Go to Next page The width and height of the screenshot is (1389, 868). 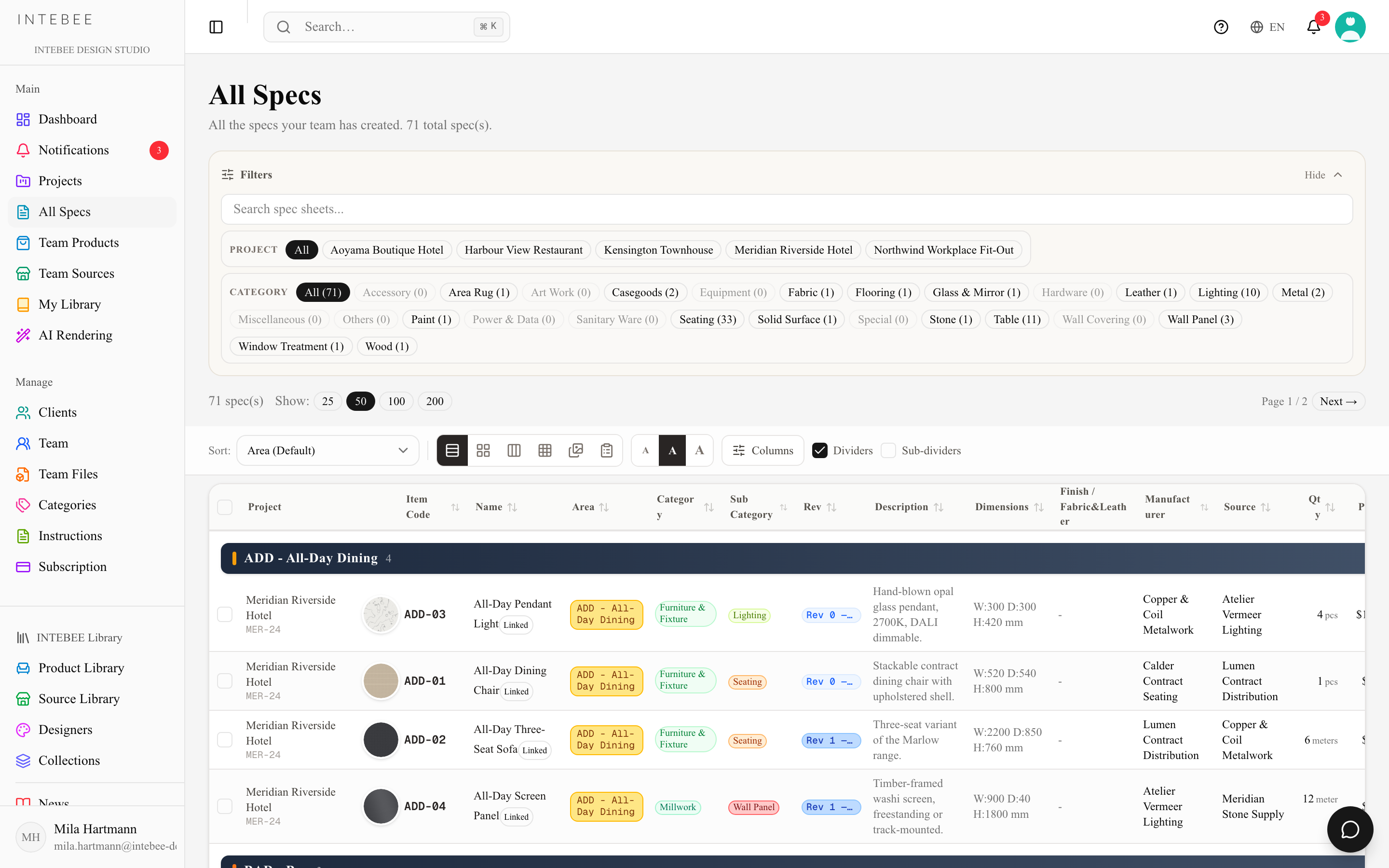[1338, 401]
